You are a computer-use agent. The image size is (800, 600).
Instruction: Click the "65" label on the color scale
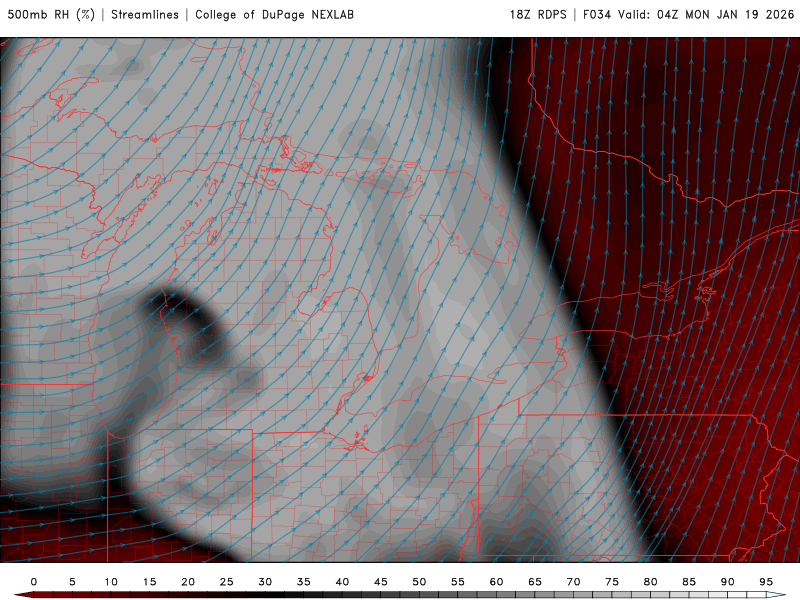[535, 582]
